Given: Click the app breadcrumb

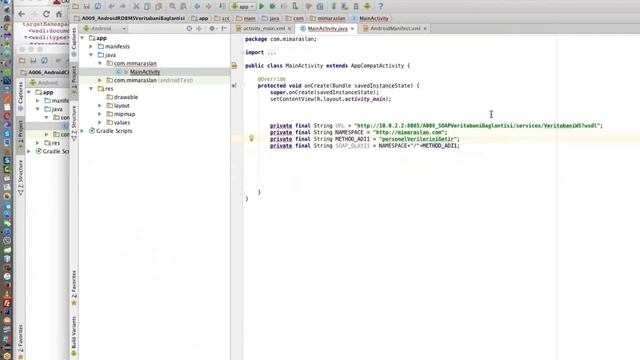Looking at the screenshot, I should point(203,18).
